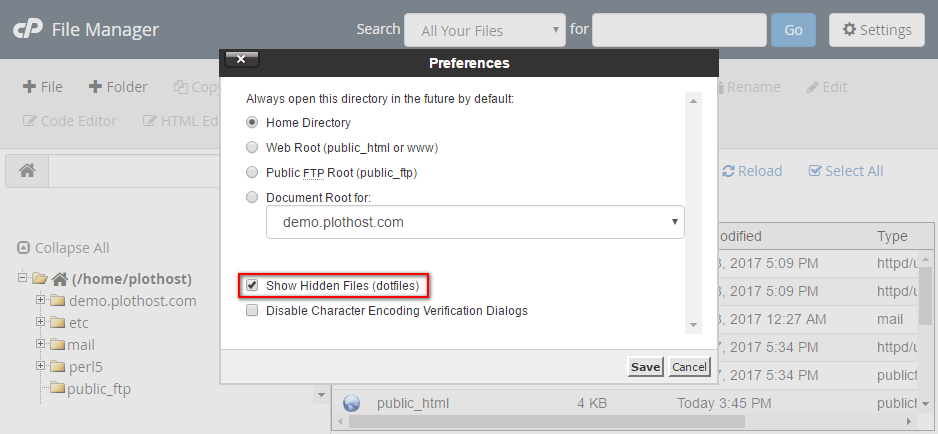This screenshot has height=434, width=938.
Task: Open the demo.plothost.com document root dropdown
Action: (475, 222)
